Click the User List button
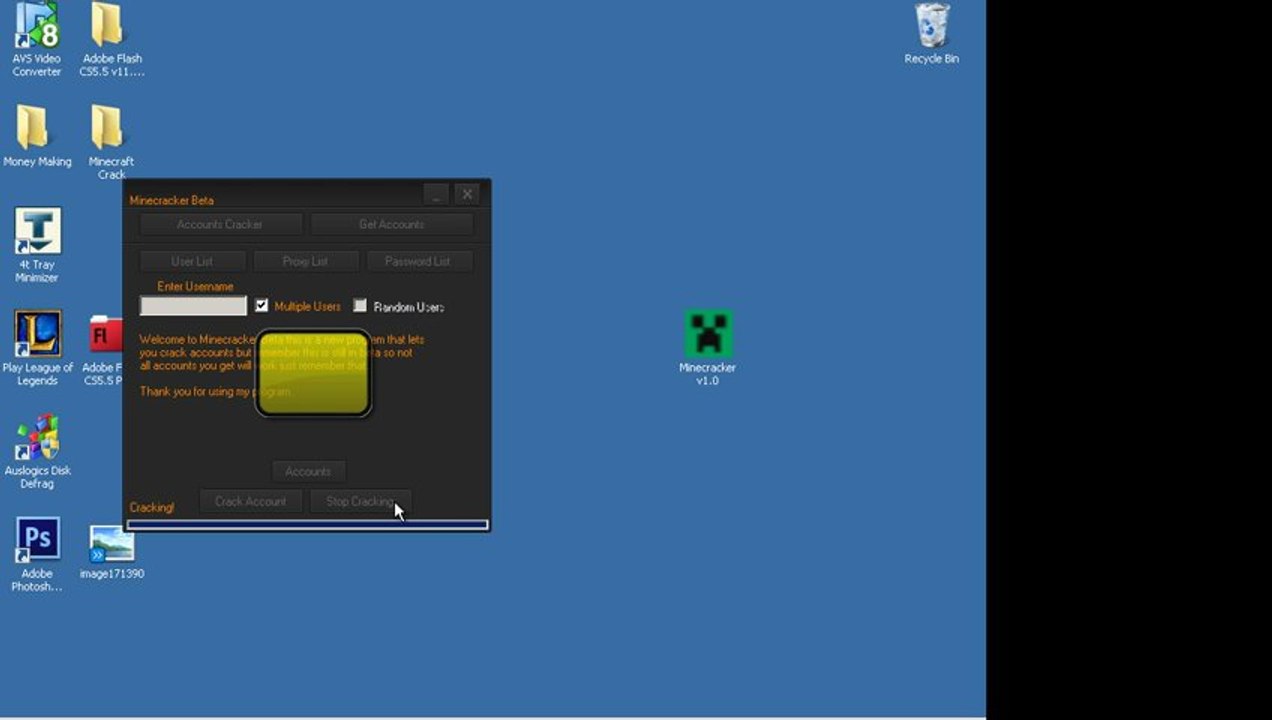Image resolution: width=1272 pixels, height=720 pixels. click(x=192, y=262)
